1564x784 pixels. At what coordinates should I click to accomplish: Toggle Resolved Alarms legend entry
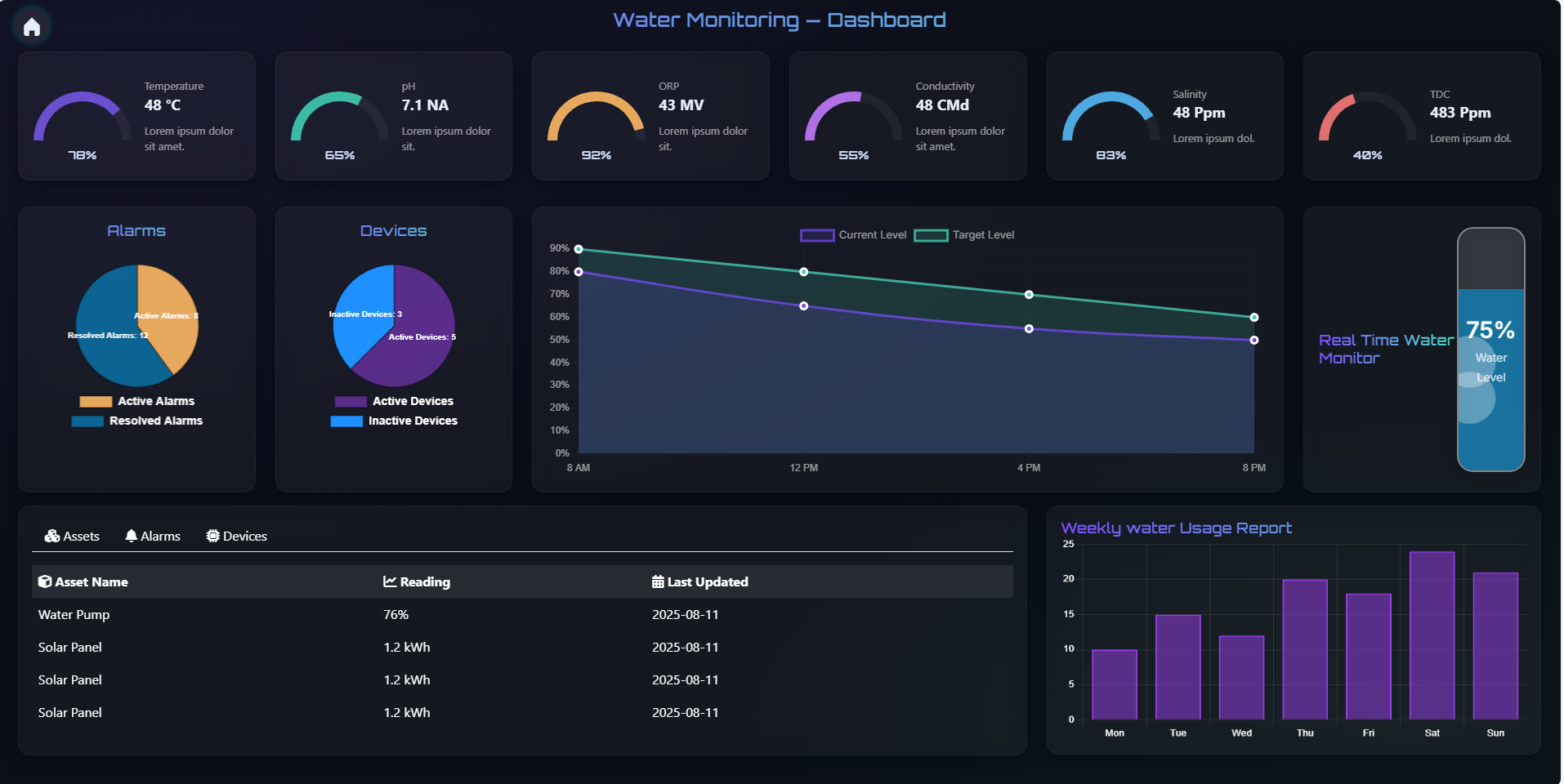(x=137, y=421)
